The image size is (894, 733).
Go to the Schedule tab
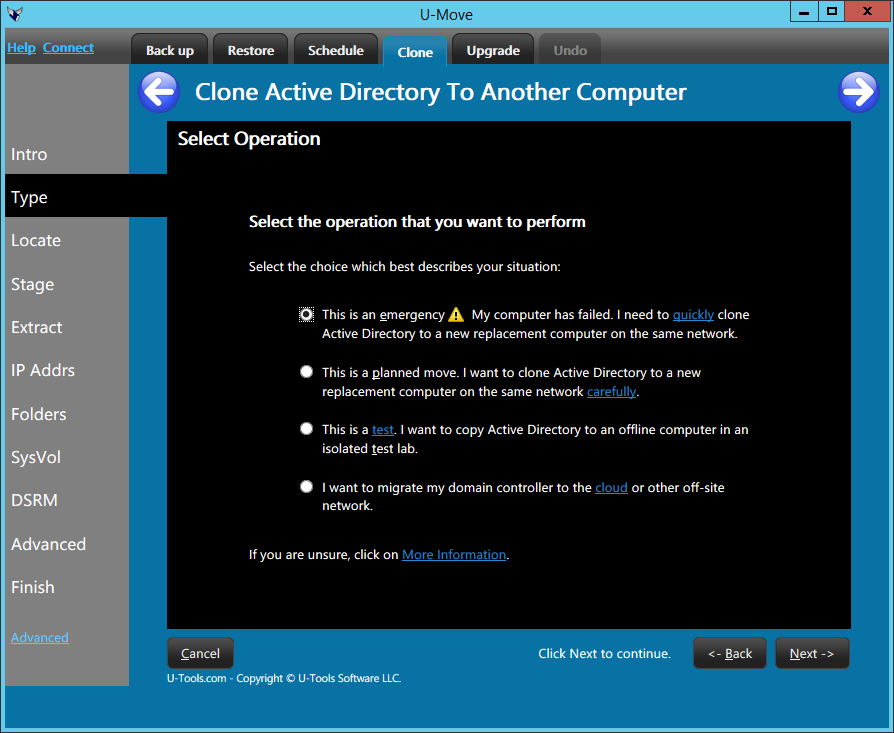(336, 50)
